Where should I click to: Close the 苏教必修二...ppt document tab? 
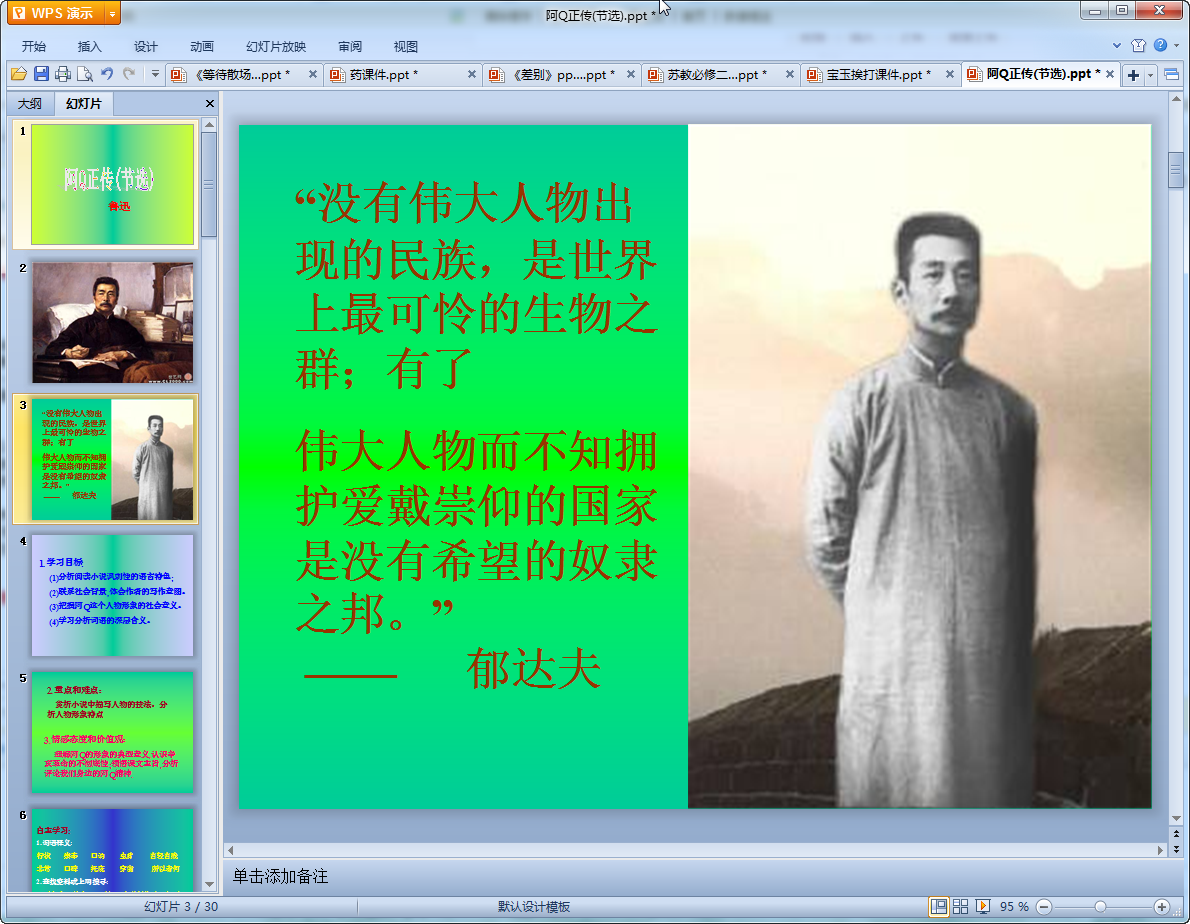pyautogui.click(x=789, y=74)
